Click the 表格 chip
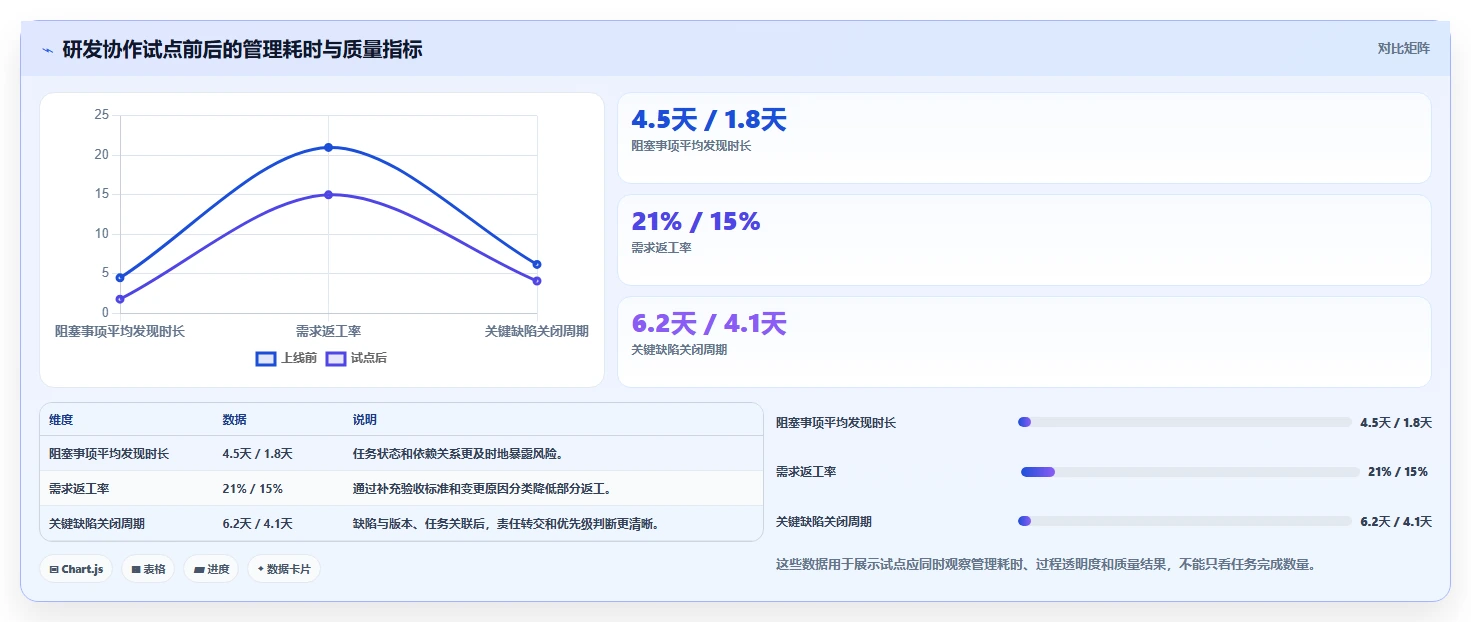Screen dimensions: 1471x622 click(x=149, y=569)
